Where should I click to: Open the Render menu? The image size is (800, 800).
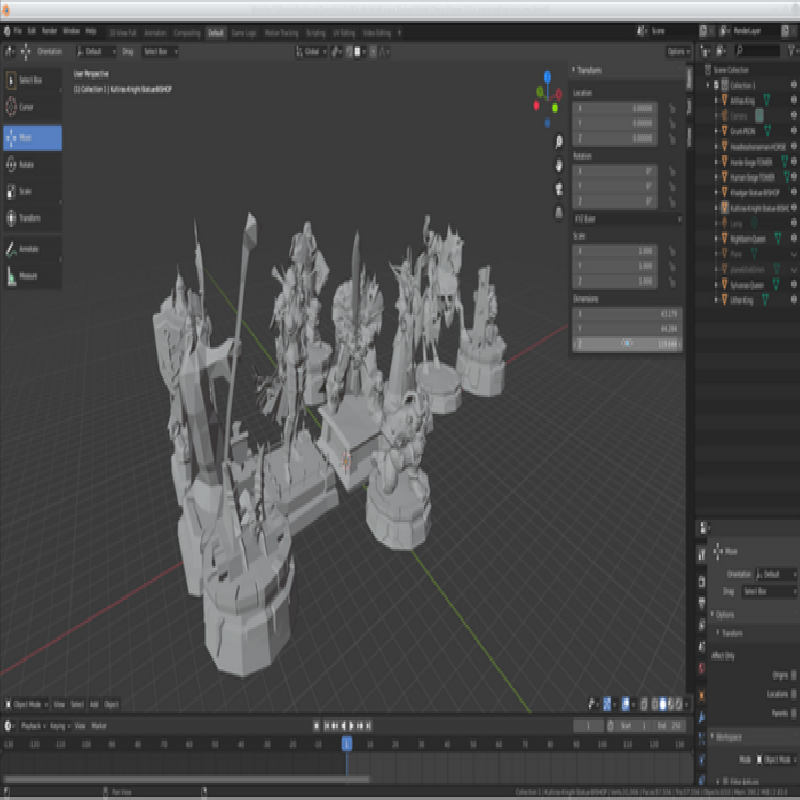(47, 31)
